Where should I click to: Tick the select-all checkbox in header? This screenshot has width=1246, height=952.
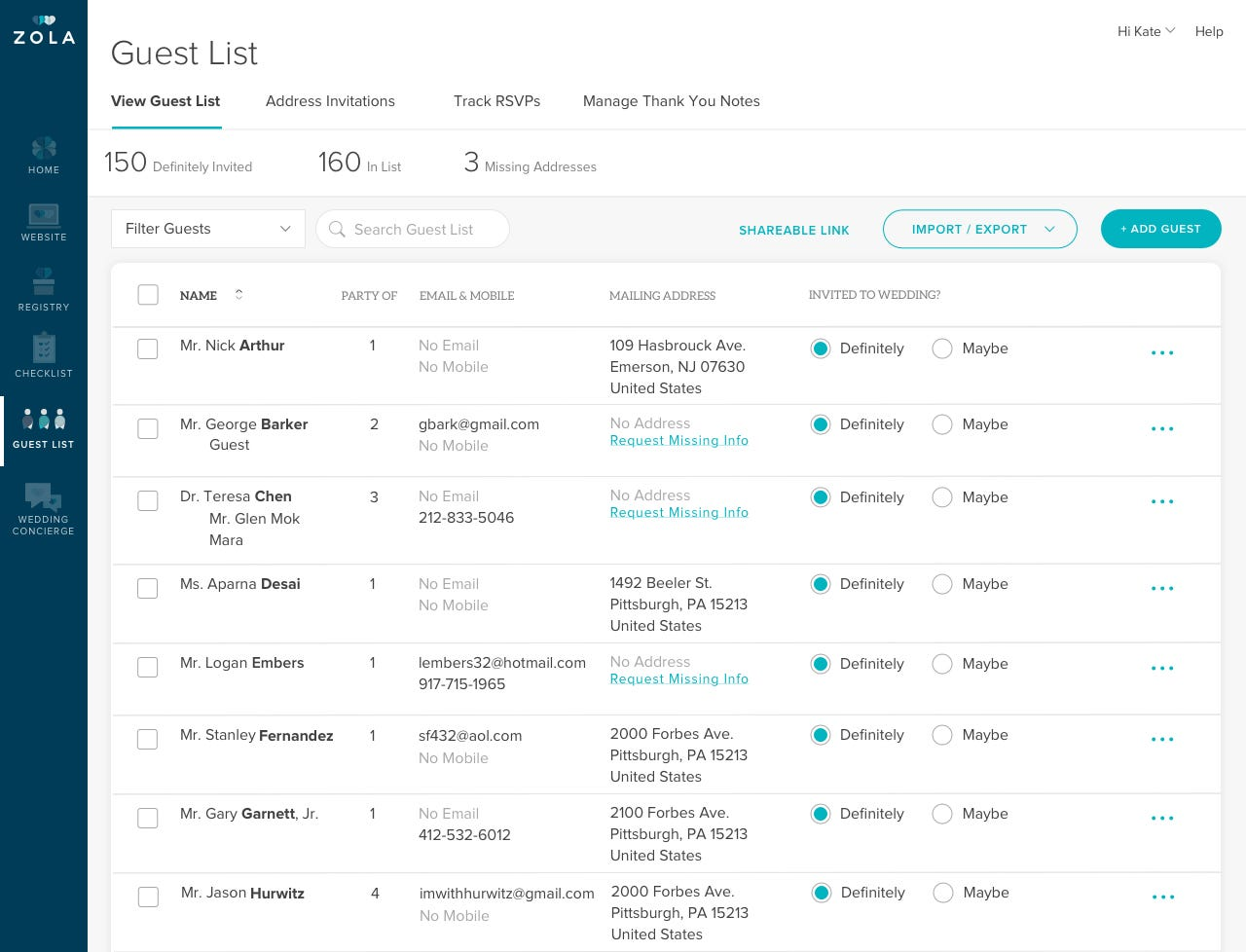148,295
